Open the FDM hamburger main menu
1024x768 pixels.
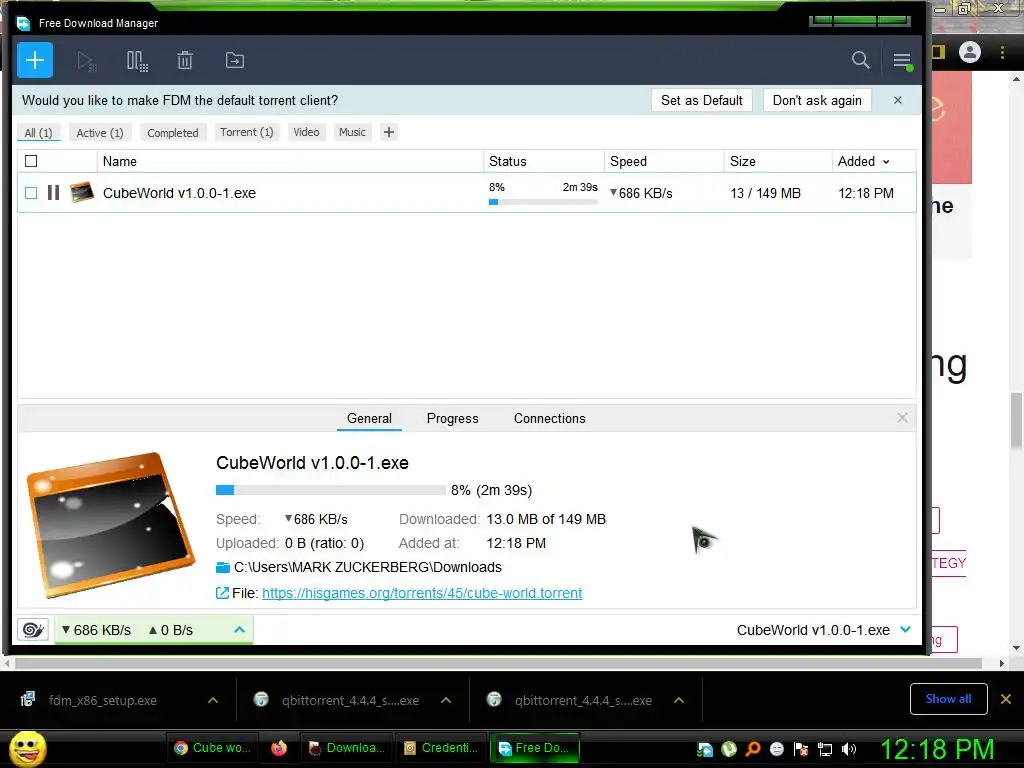pos(903,61)
